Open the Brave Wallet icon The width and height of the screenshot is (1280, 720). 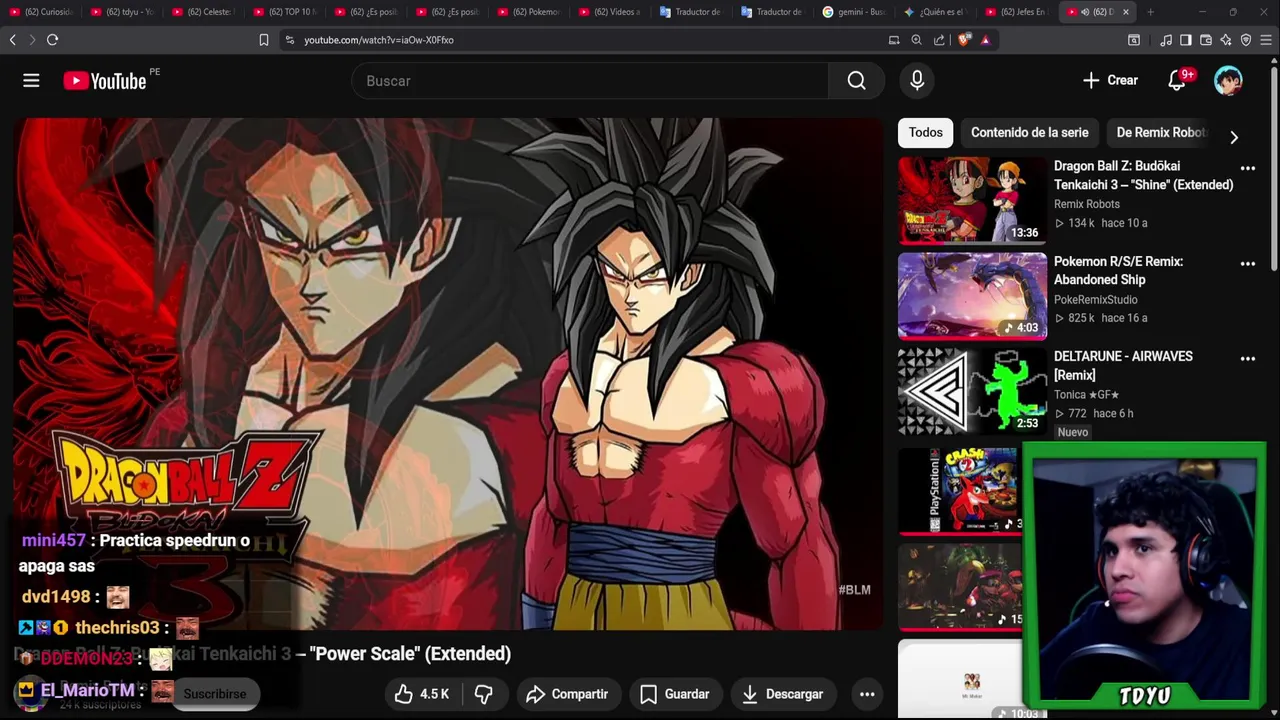[x=1205, y=40]
